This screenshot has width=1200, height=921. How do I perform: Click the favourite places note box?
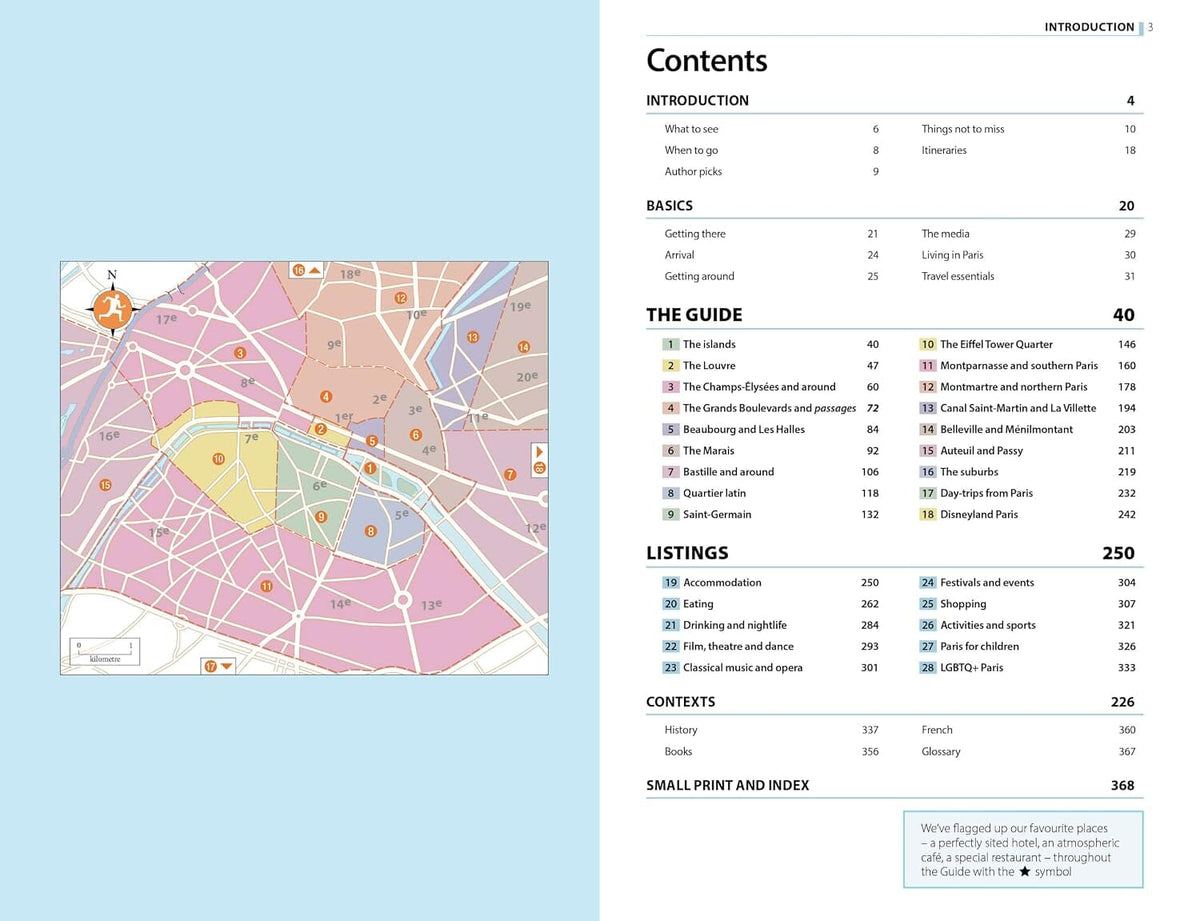1023,850
